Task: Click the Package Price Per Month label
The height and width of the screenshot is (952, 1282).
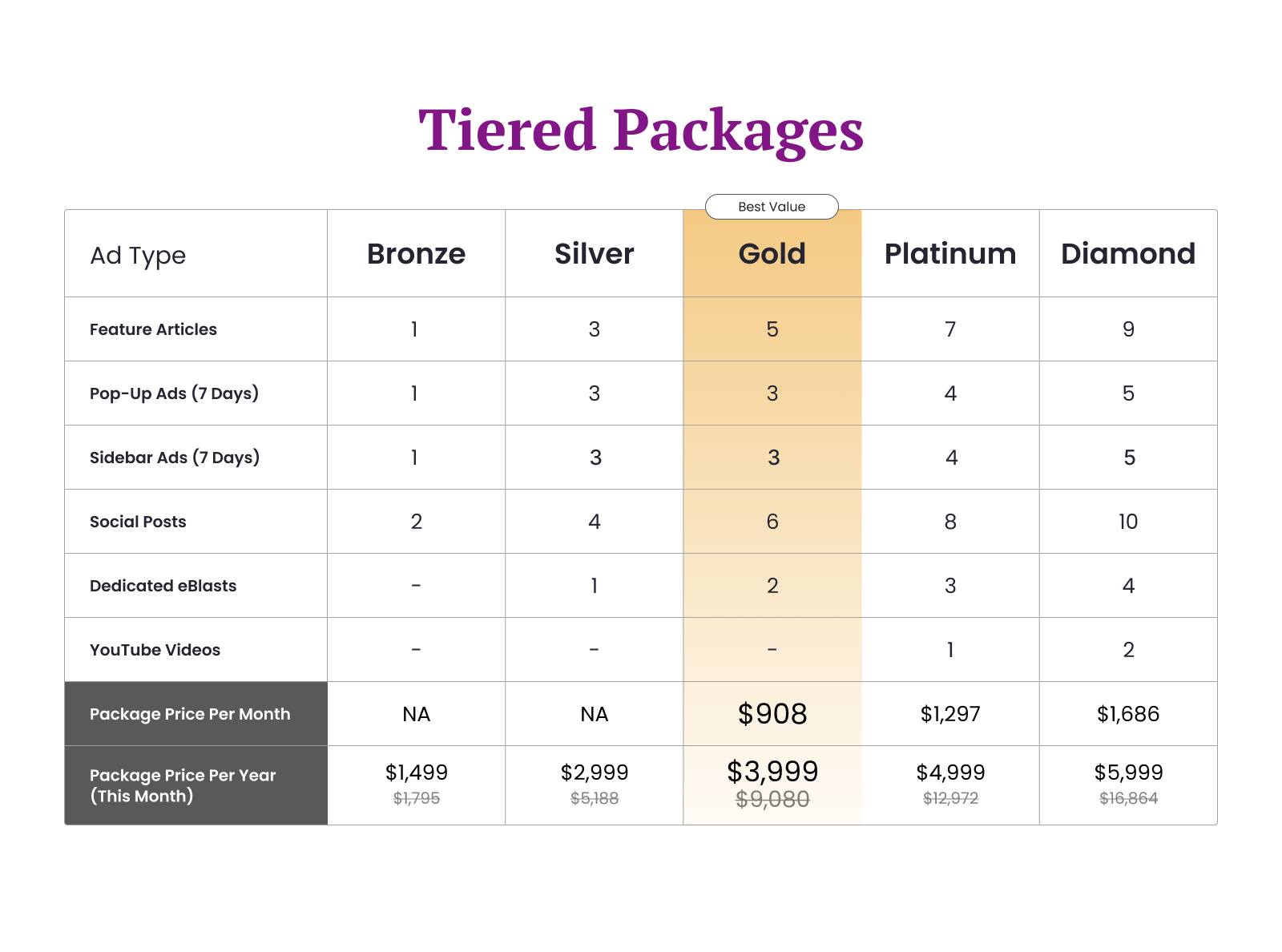Action: pyautogui.click(x=190, y=714)
